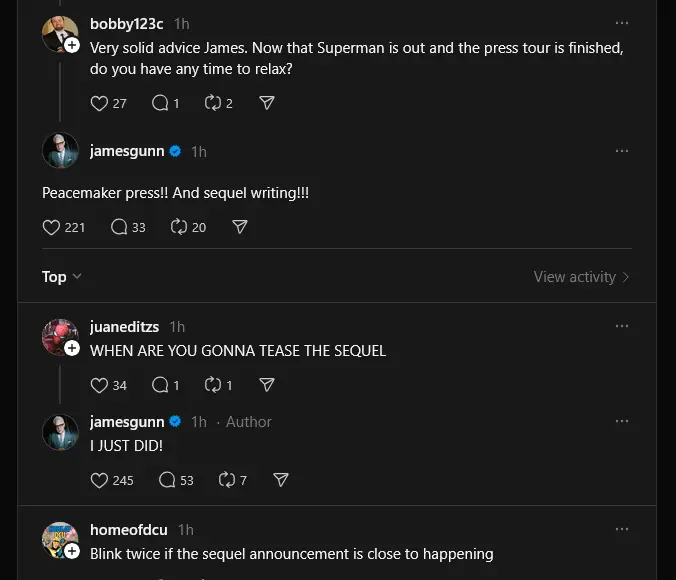The height and width of the screenshot is (580, 676).
Task: Open View activity link
Action: (581, 277)
